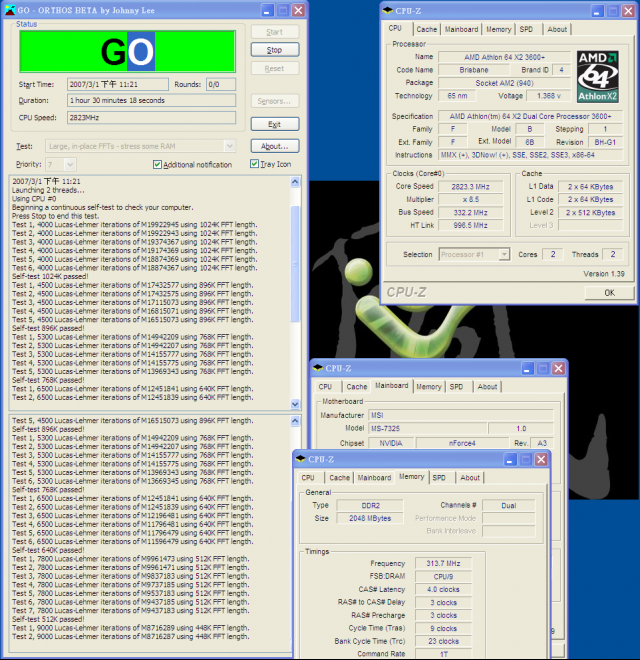Image resolution: width=640 pixels, height=660 pixels.
Task: Click scroll-up arrow of upper log pane
Action: pyautogui.click(x=295, y=182)
